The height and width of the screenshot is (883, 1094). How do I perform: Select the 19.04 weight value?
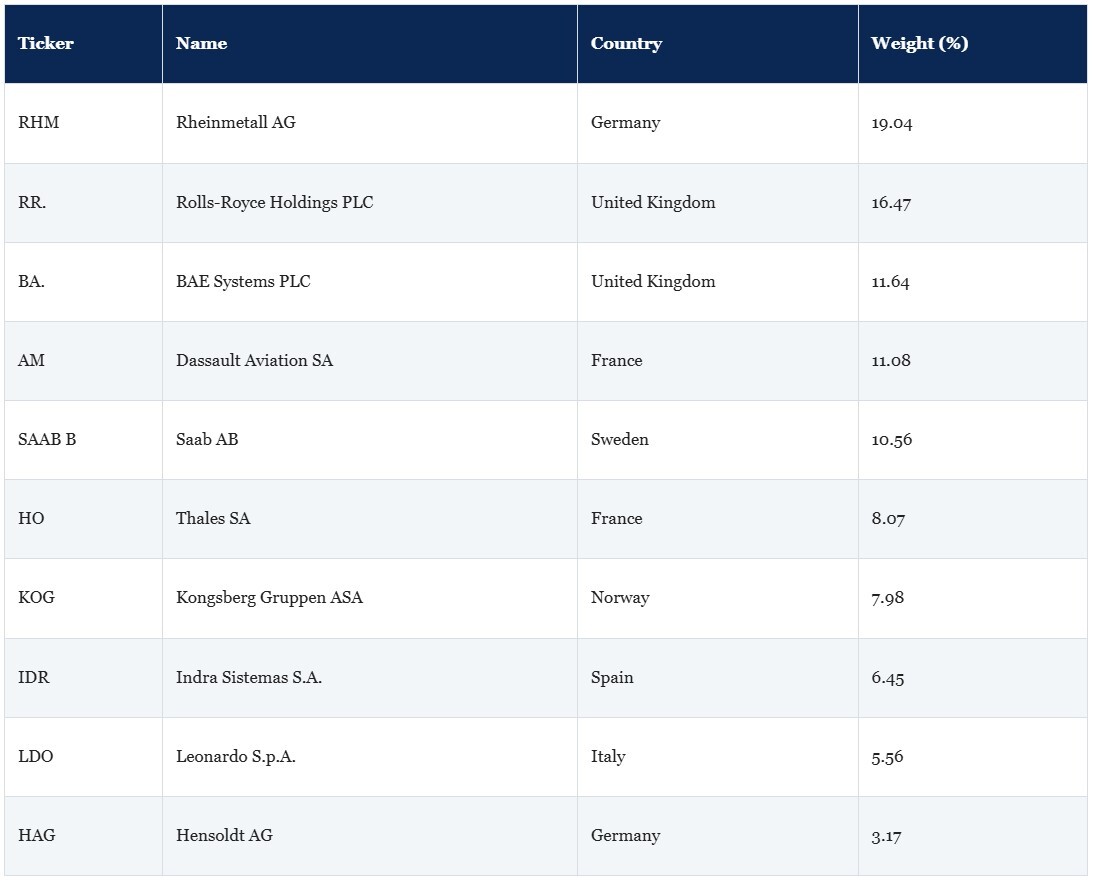point(892,123)
